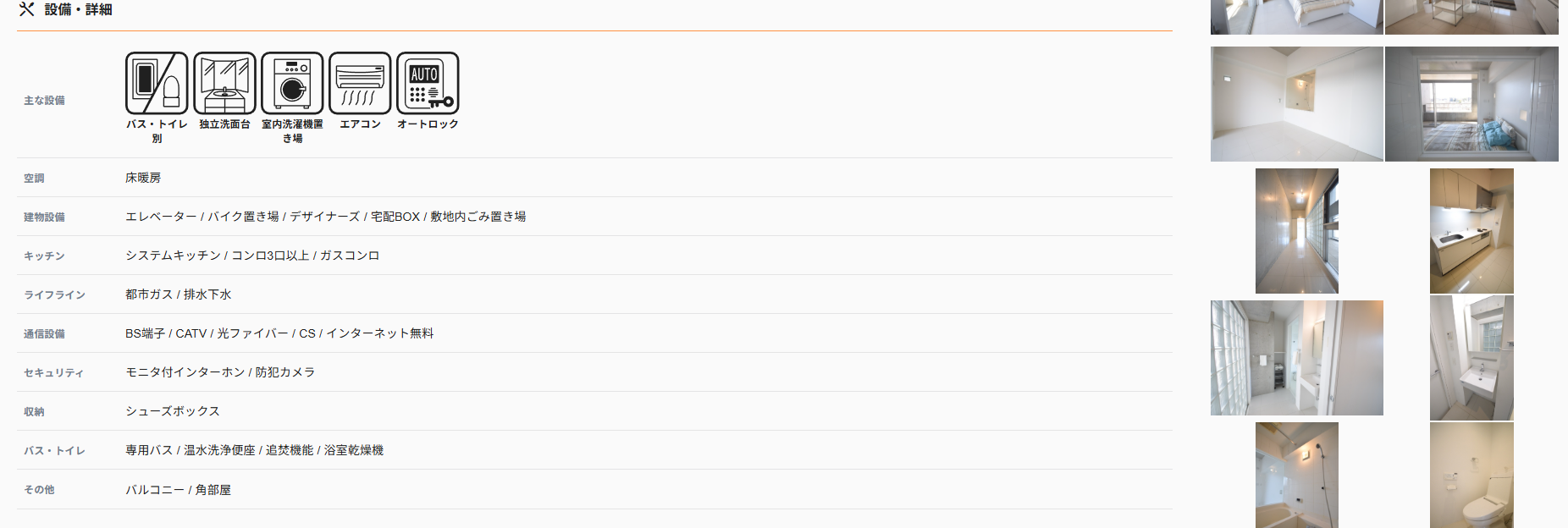The width and height of the screenshot is (1568, 528).
Task: Open the toilet photo
Action: [1471, 475]
